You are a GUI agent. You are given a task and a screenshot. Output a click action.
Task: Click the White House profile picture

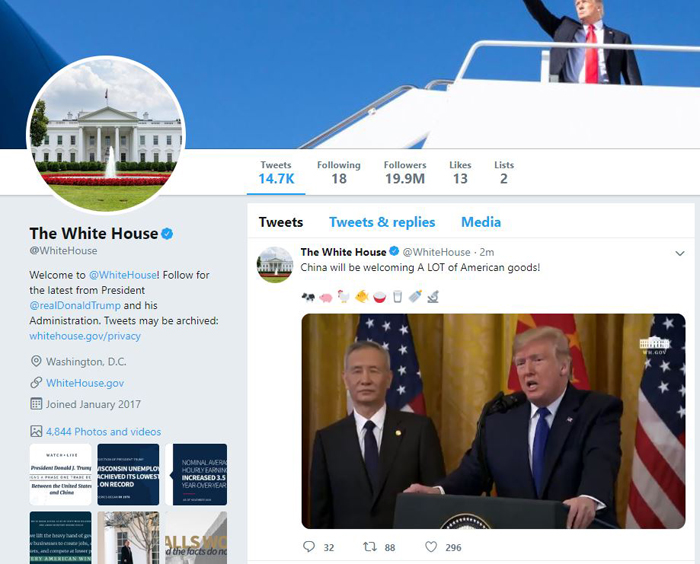[106, 134]
